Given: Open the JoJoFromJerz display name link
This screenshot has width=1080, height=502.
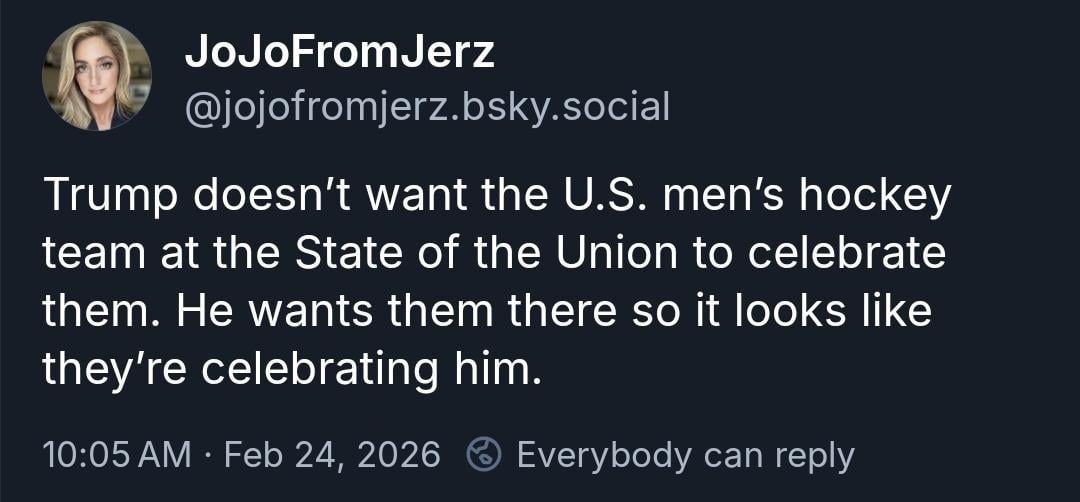Looking at the screenshot, I should point(339,52).
